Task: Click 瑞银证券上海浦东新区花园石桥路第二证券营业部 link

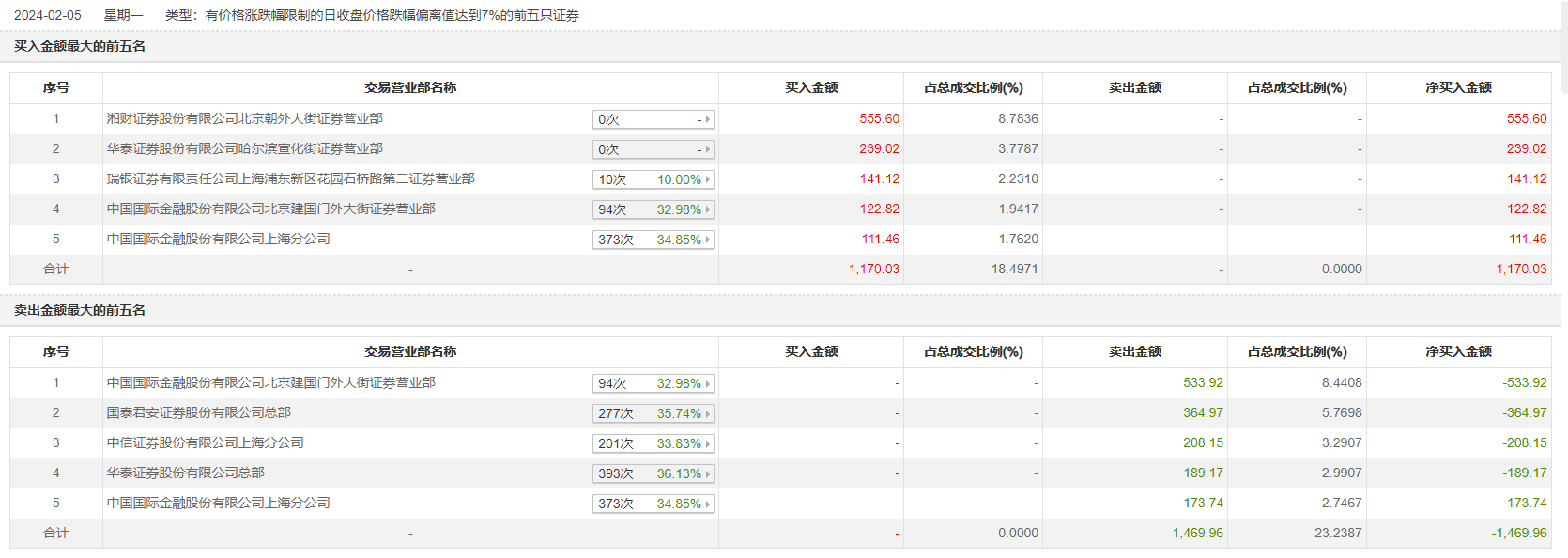Action: pyautogui.click(x=290, y=178)
